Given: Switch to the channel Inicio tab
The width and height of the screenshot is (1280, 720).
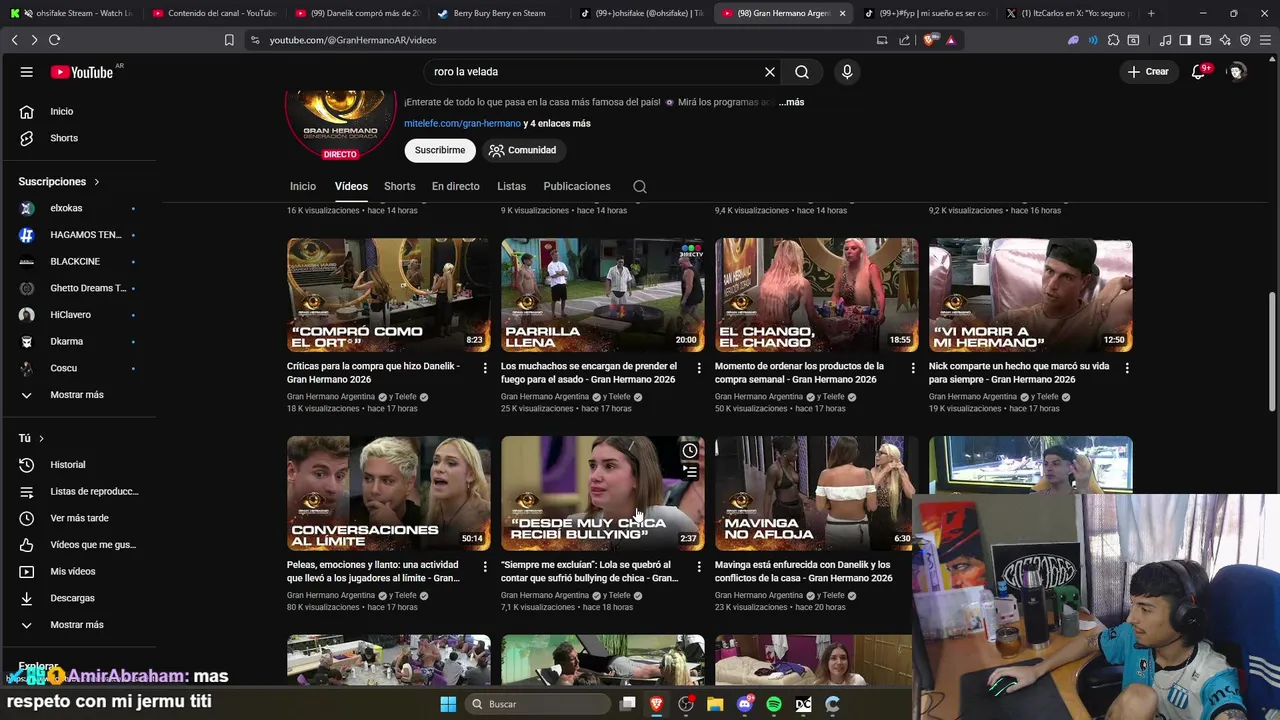Looking at the screenshot, I should tap(303, 187).
